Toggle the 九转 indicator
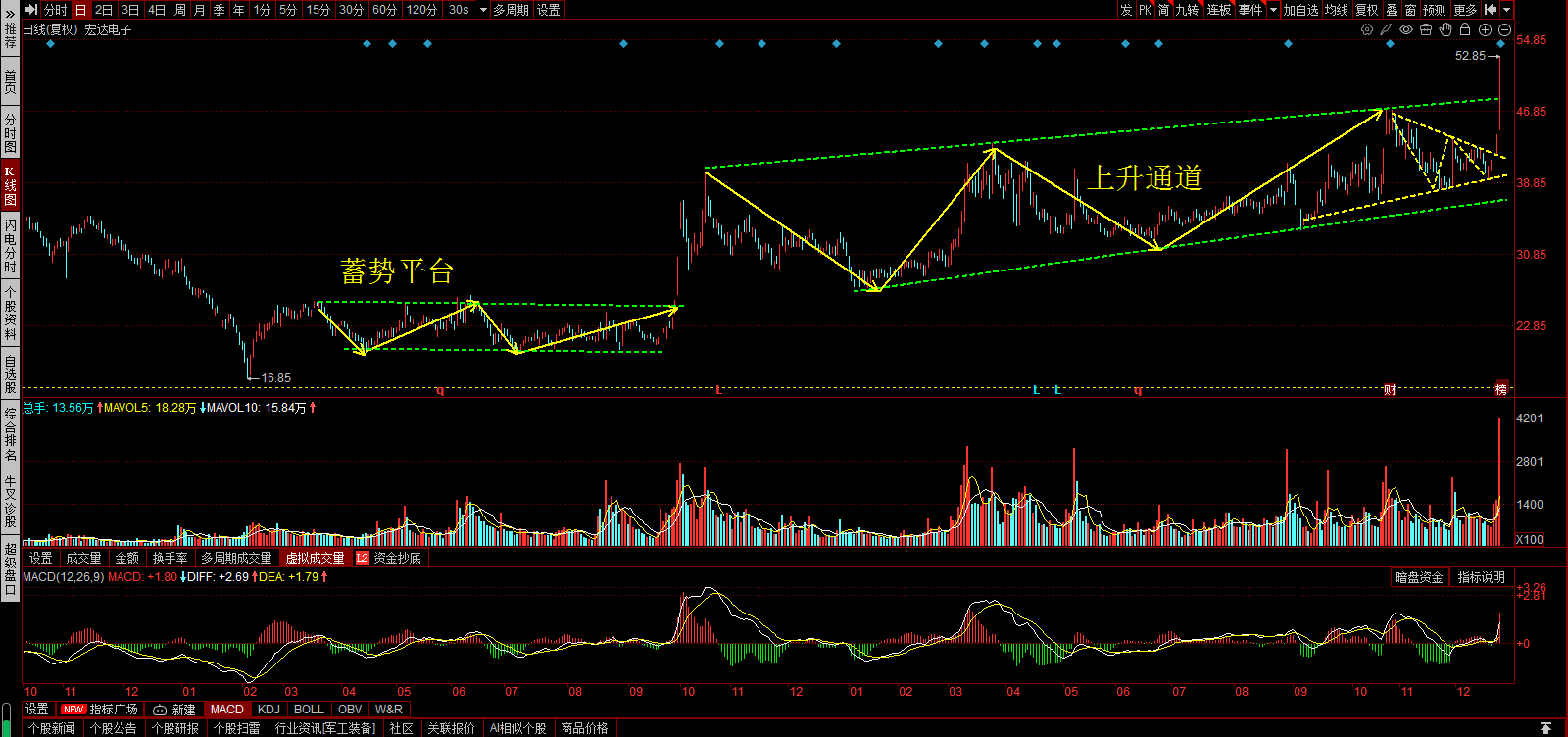This screenshot has height=737, width=1568. (1187, 10)
